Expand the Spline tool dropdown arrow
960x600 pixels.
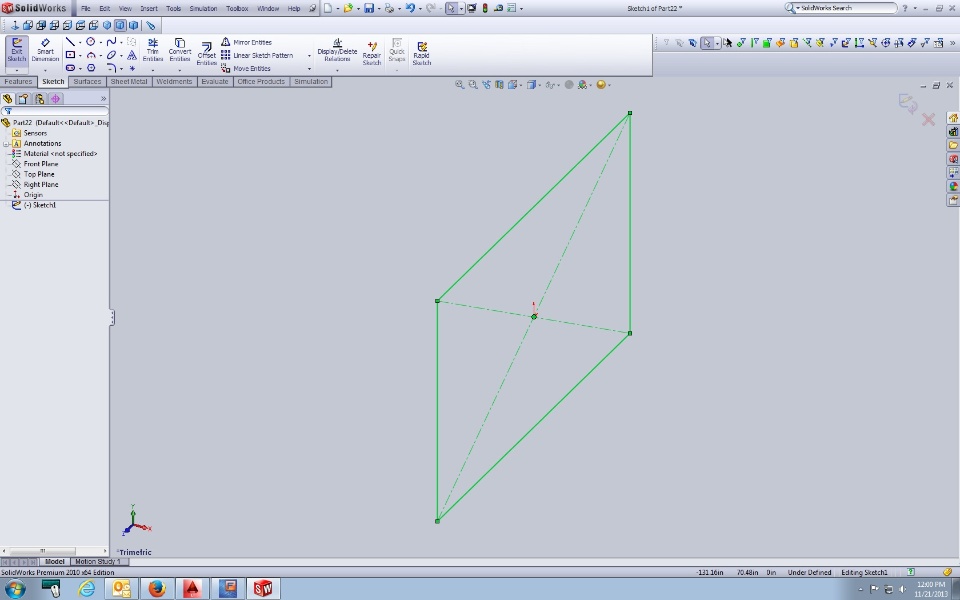[121, 42]
